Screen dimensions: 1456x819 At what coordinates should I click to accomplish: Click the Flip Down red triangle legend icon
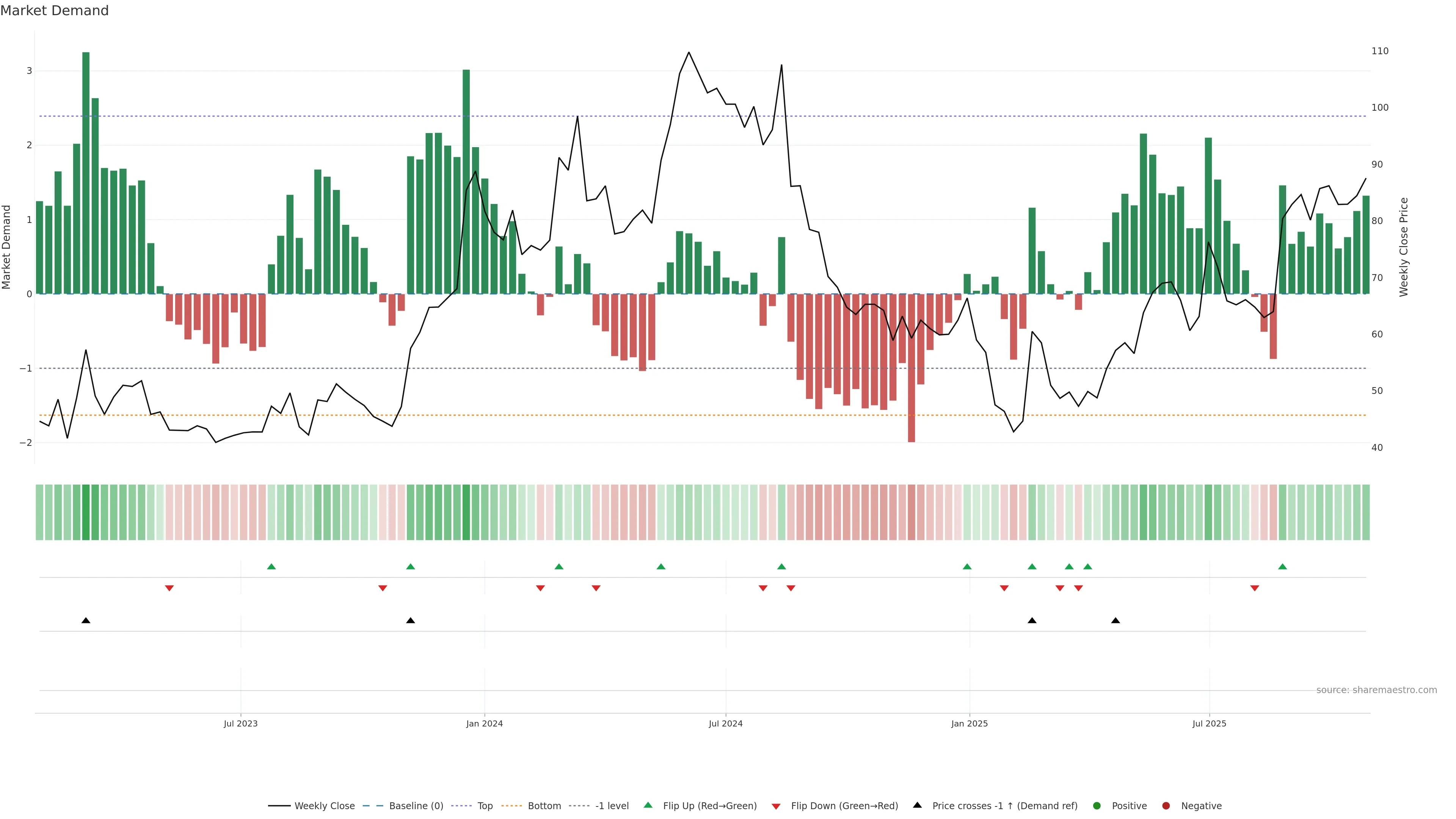(x=775, y=806)
